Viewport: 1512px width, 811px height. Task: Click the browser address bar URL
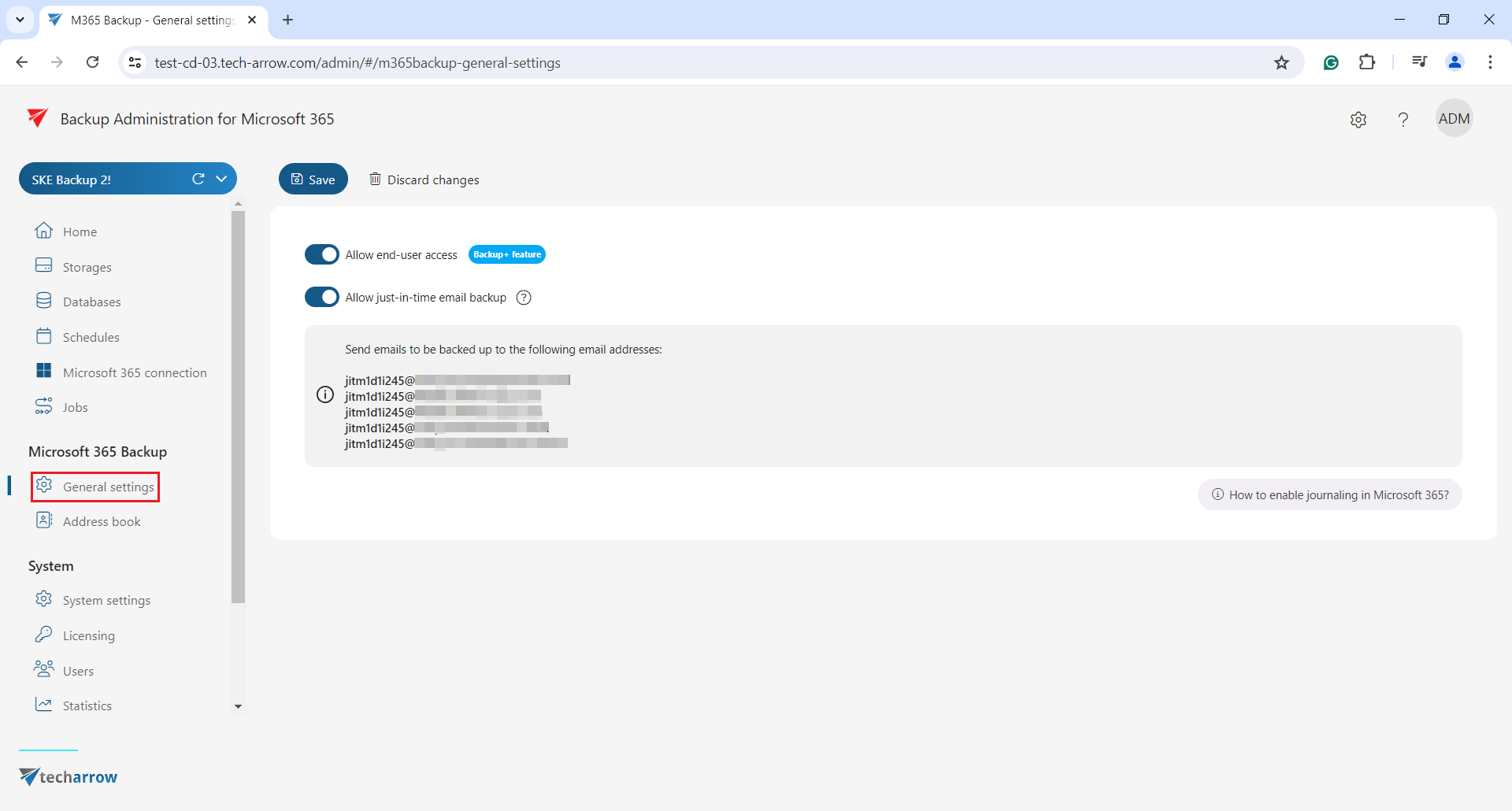(x=358, y=62)
